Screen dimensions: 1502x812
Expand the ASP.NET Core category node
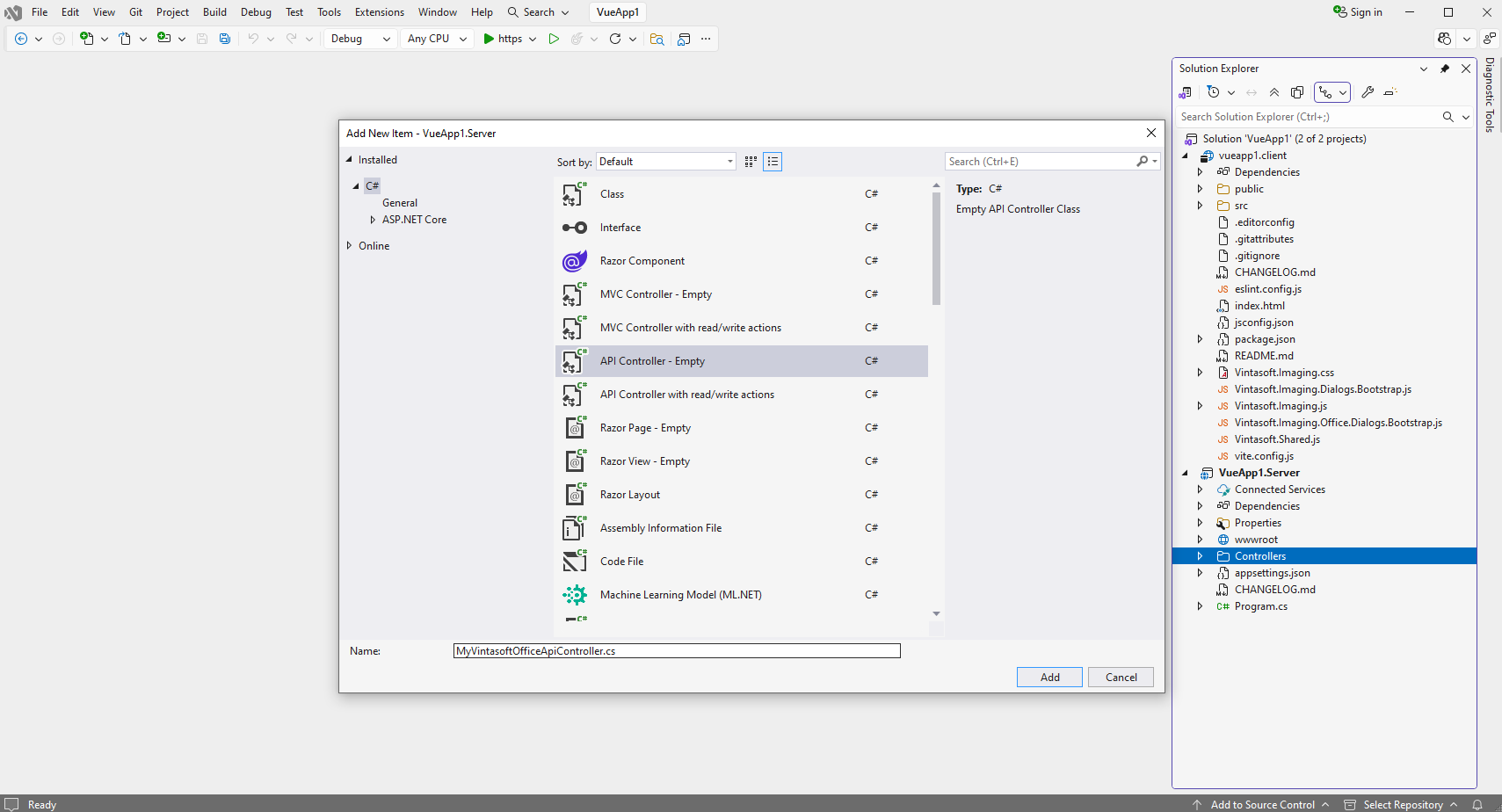[373, 220]
